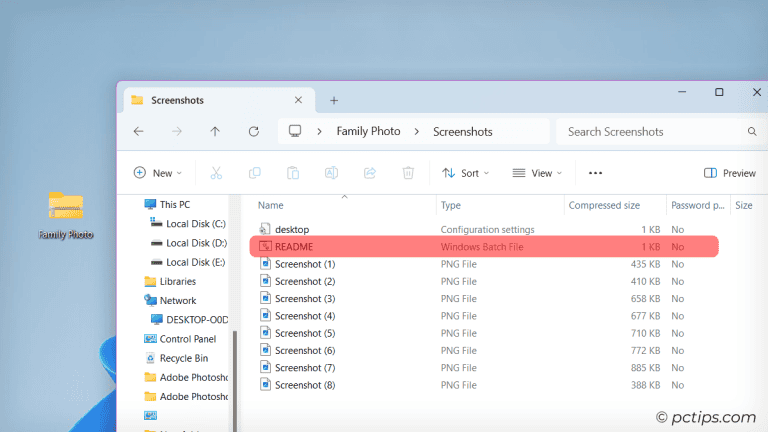Refresh the Screenshots folder view
Screen dimensions: 768x432
254,131
